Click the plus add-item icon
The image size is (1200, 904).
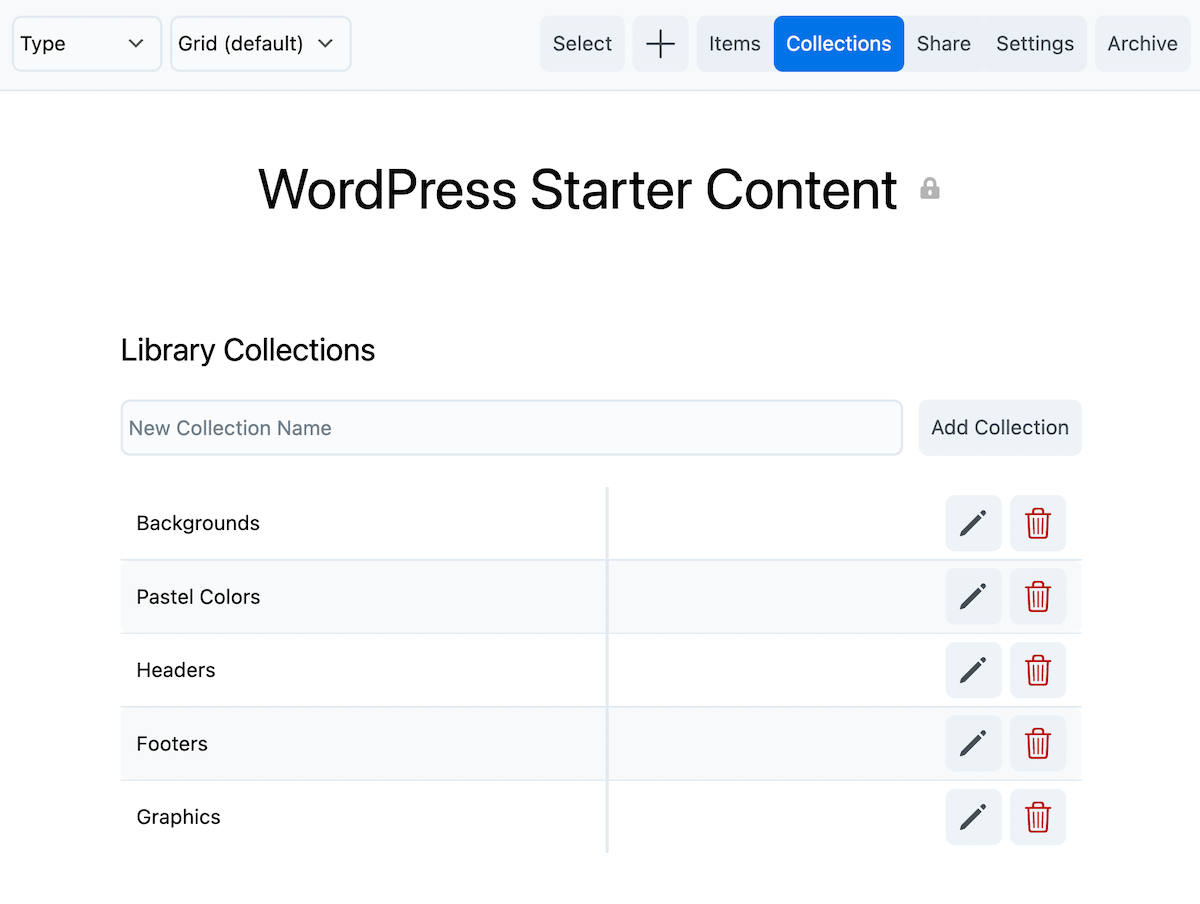click(660, 44)
